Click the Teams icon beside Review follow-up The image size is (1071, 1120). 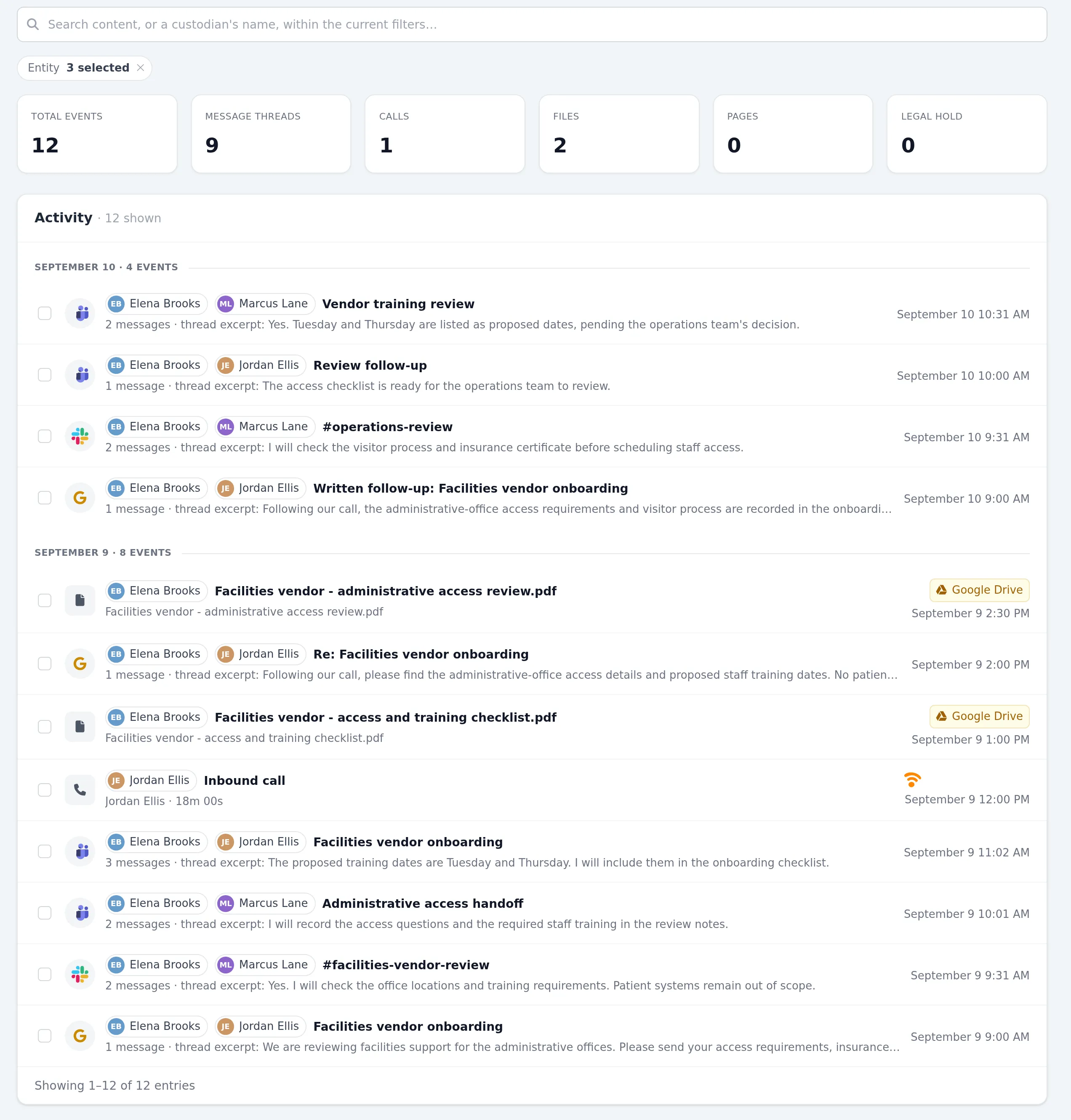80,375
